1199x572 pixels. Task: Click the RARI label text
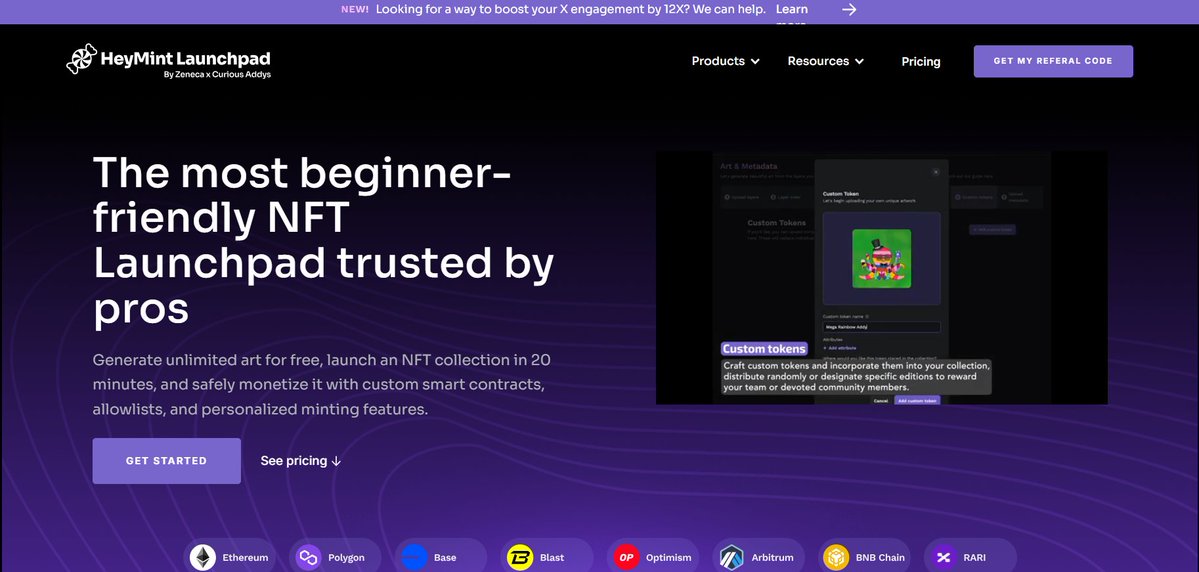[x=974, y=558]
